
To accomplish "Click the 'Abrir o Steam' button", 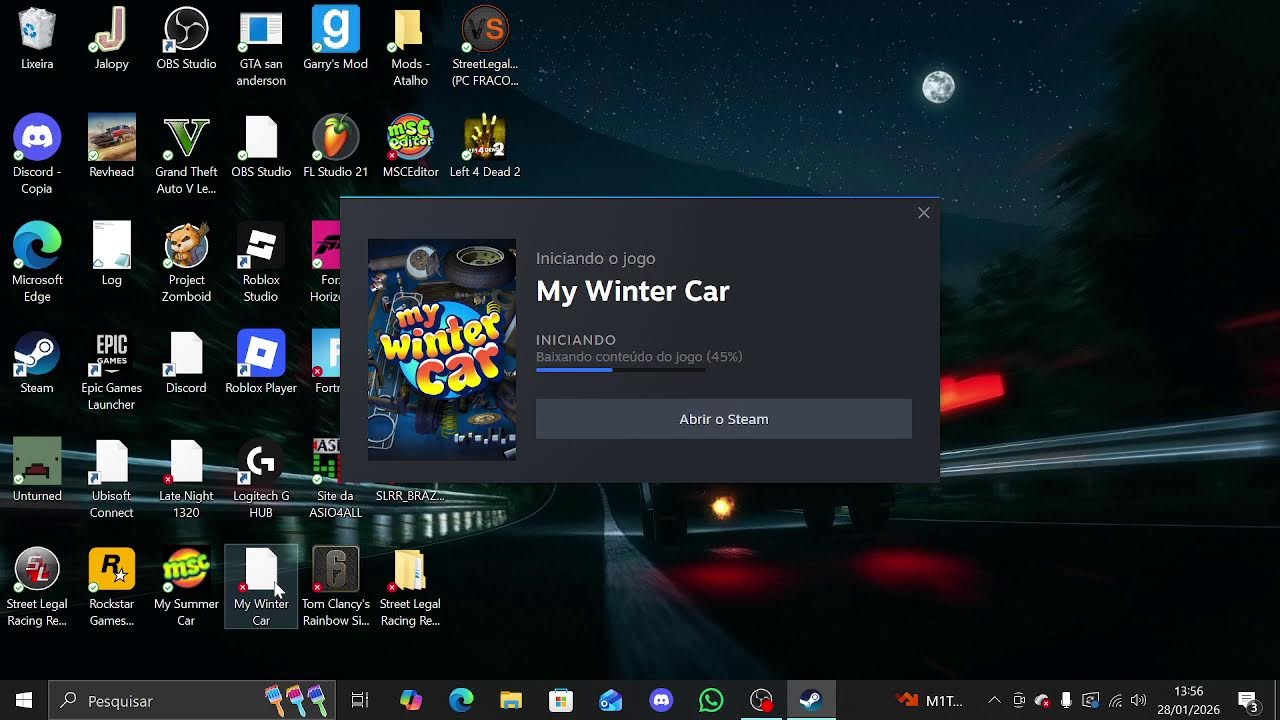I will (x=723, y=419).
